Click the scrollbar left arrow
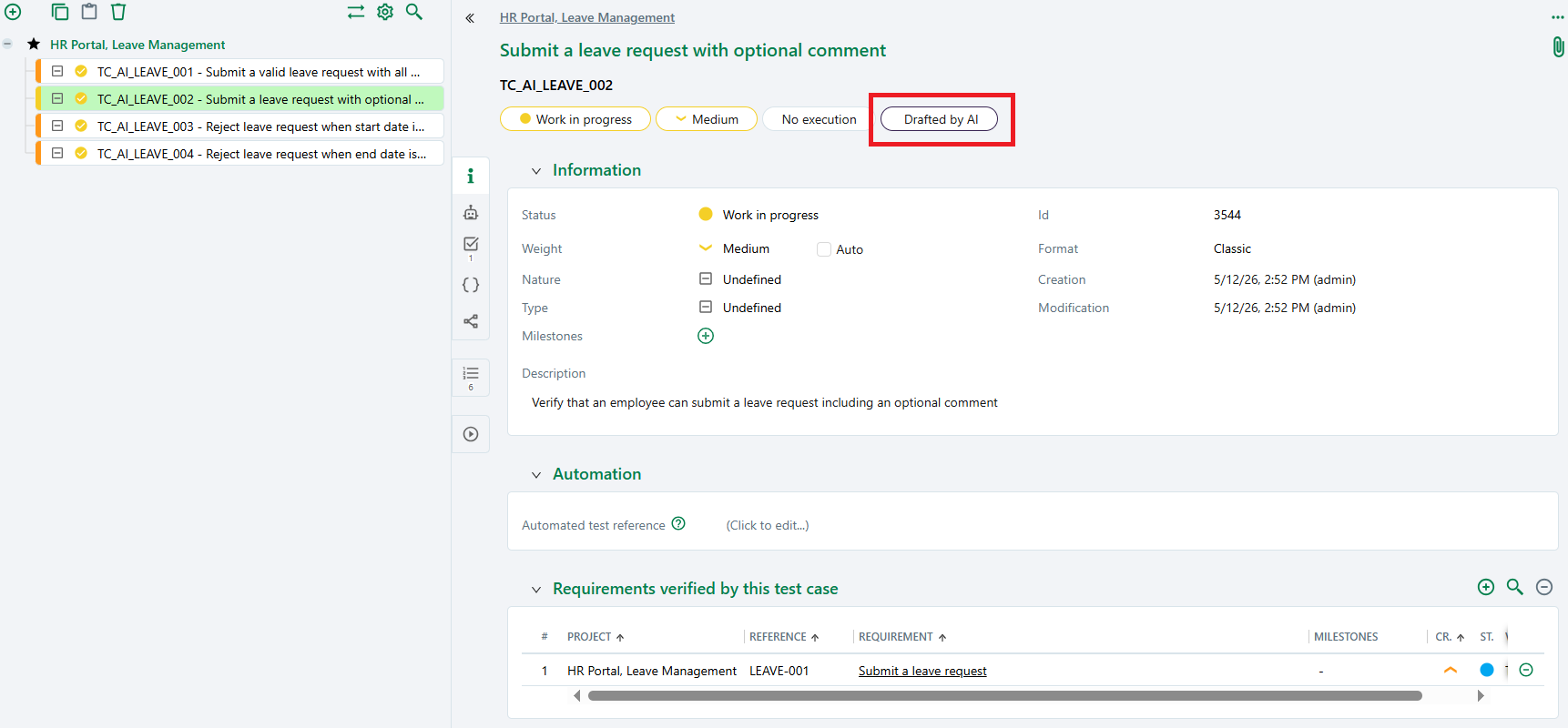The image size is (1568, 728). 576,695
